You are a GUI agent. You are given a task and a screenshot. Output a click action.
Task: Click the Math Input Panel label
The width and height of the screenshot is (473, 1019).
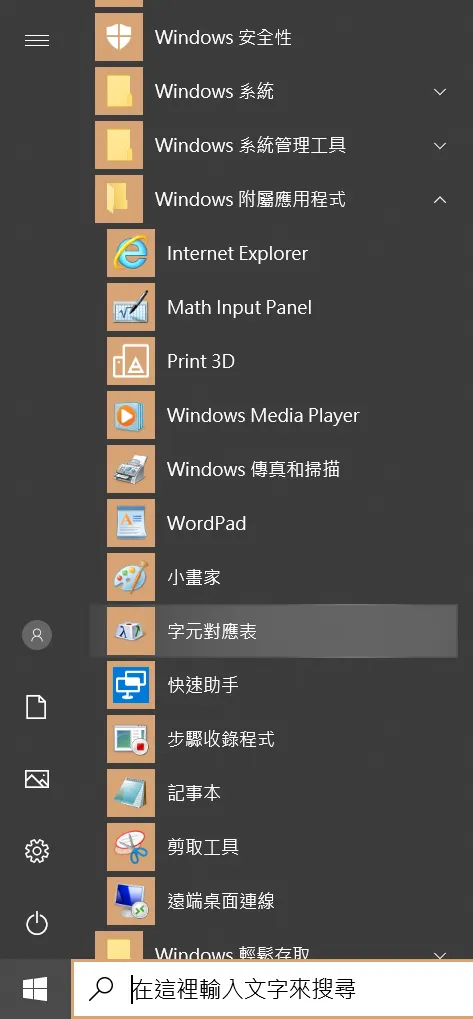239,307
